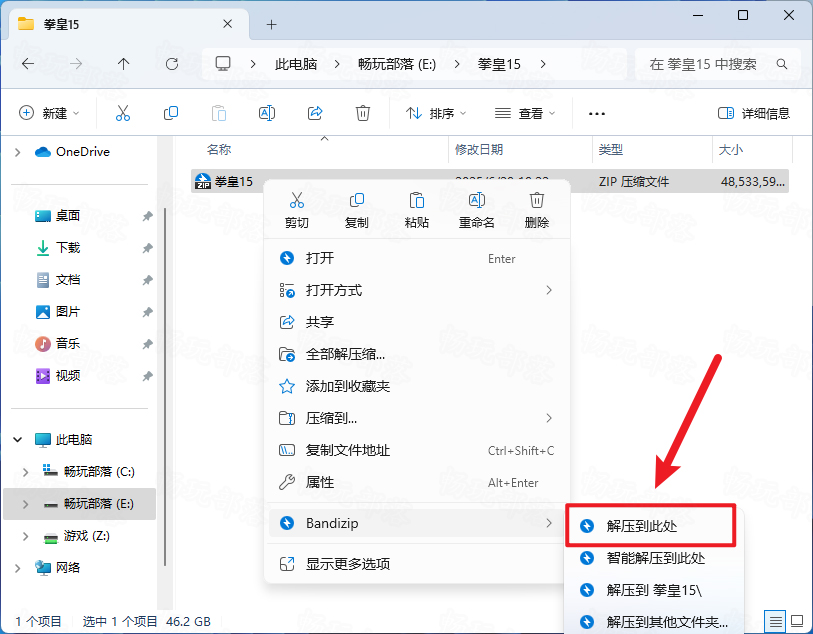Open the 压缩到... submenu
Screen dimensions: 813x634
tap(417, 418)
